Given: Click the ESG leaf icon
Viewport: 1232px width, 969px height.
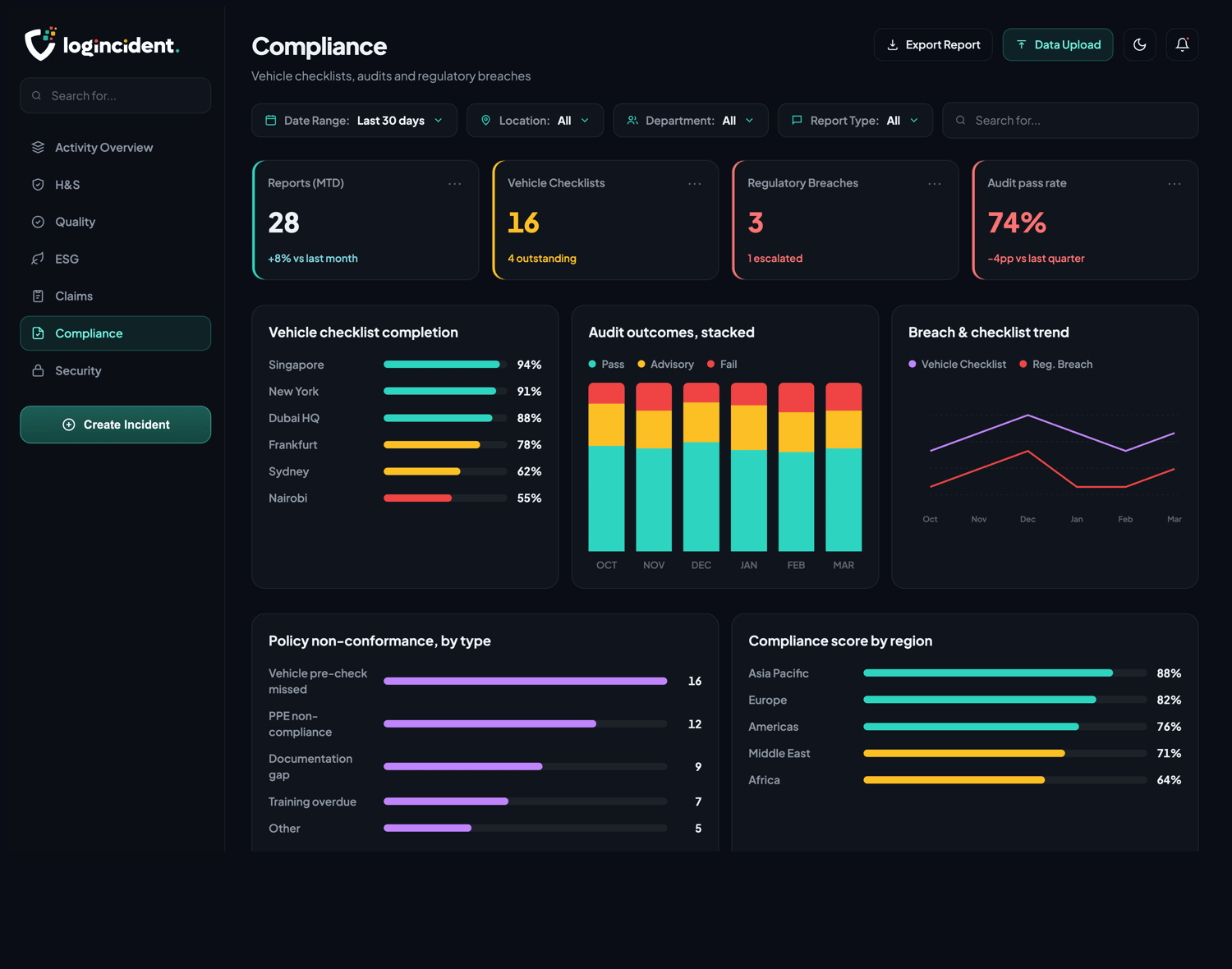Looking at the screenshot, I should [x=38, y=259].
